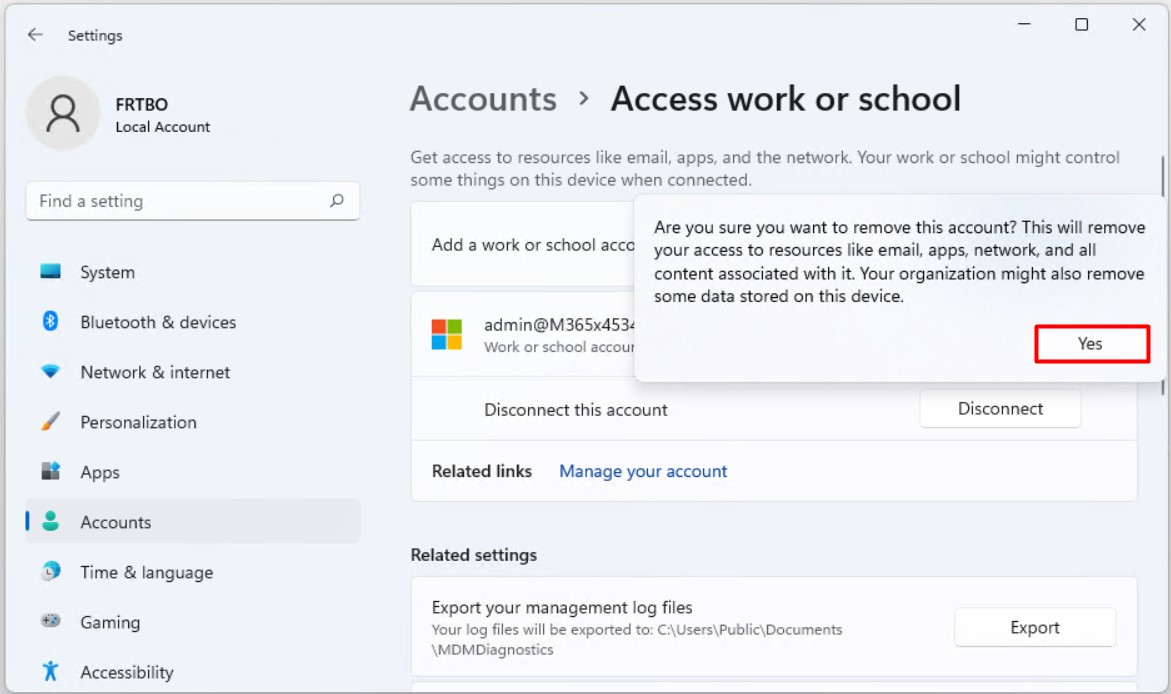
Task: Click the Microsoft logo beside admin account
Action: (447, 335)
